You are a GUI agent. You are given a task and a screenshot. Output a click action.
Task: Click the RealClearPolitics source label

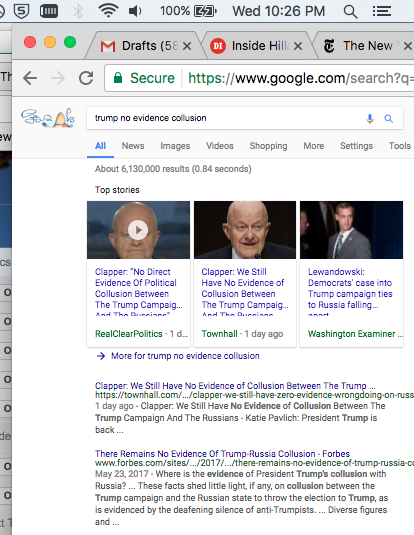point(129,334)
